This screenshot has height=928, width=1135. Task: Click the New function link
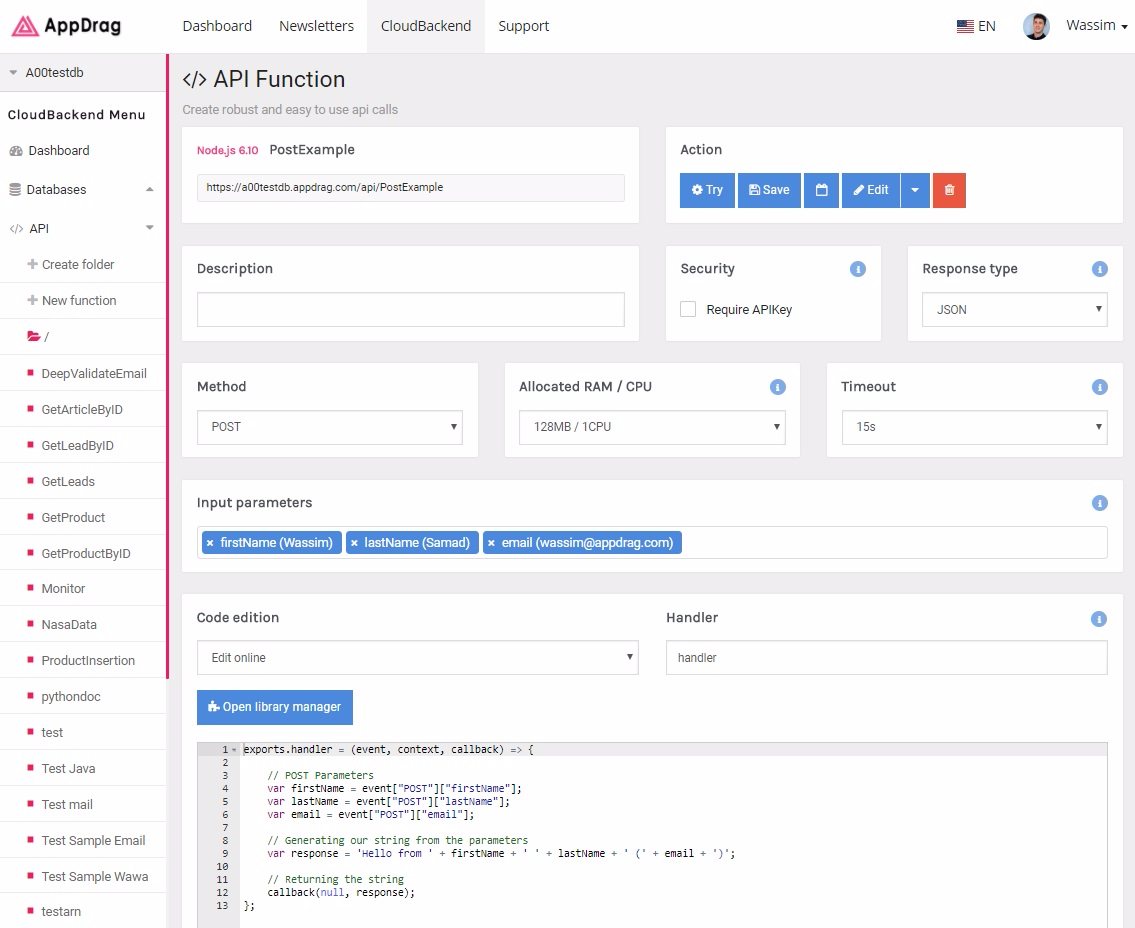[x=79, y=300]
